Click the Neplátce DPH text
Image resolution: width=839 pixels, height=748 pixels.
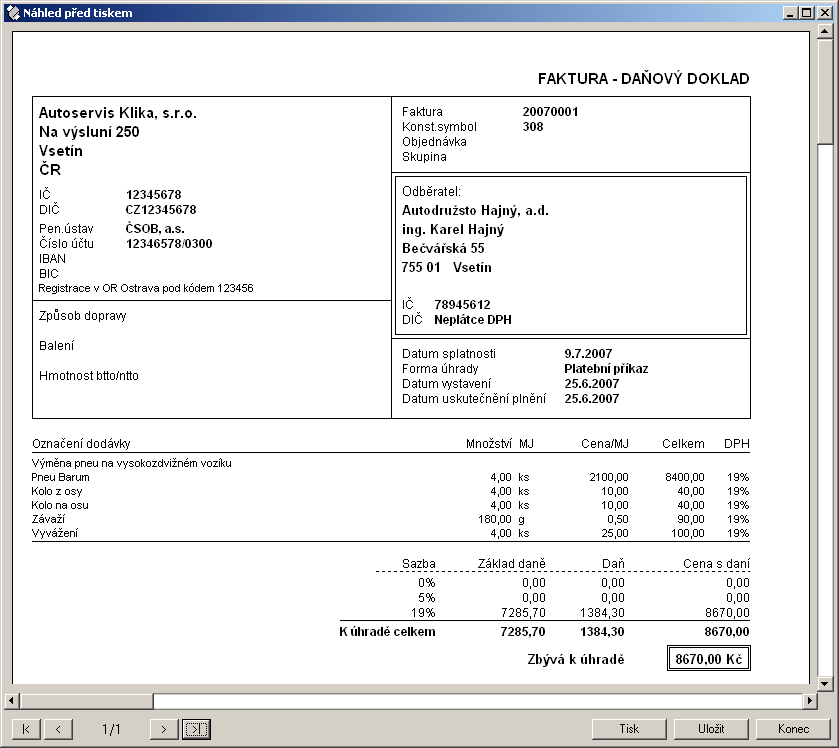(x=472, y=320)
